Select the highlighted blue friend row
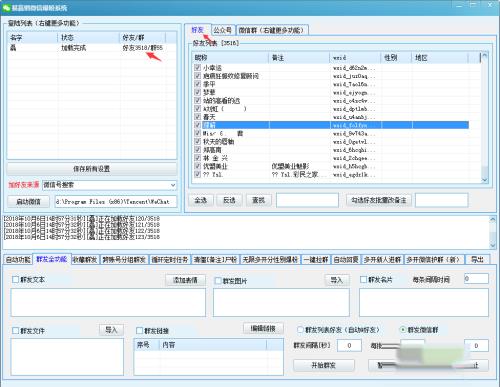 click(x=332, y=125)
